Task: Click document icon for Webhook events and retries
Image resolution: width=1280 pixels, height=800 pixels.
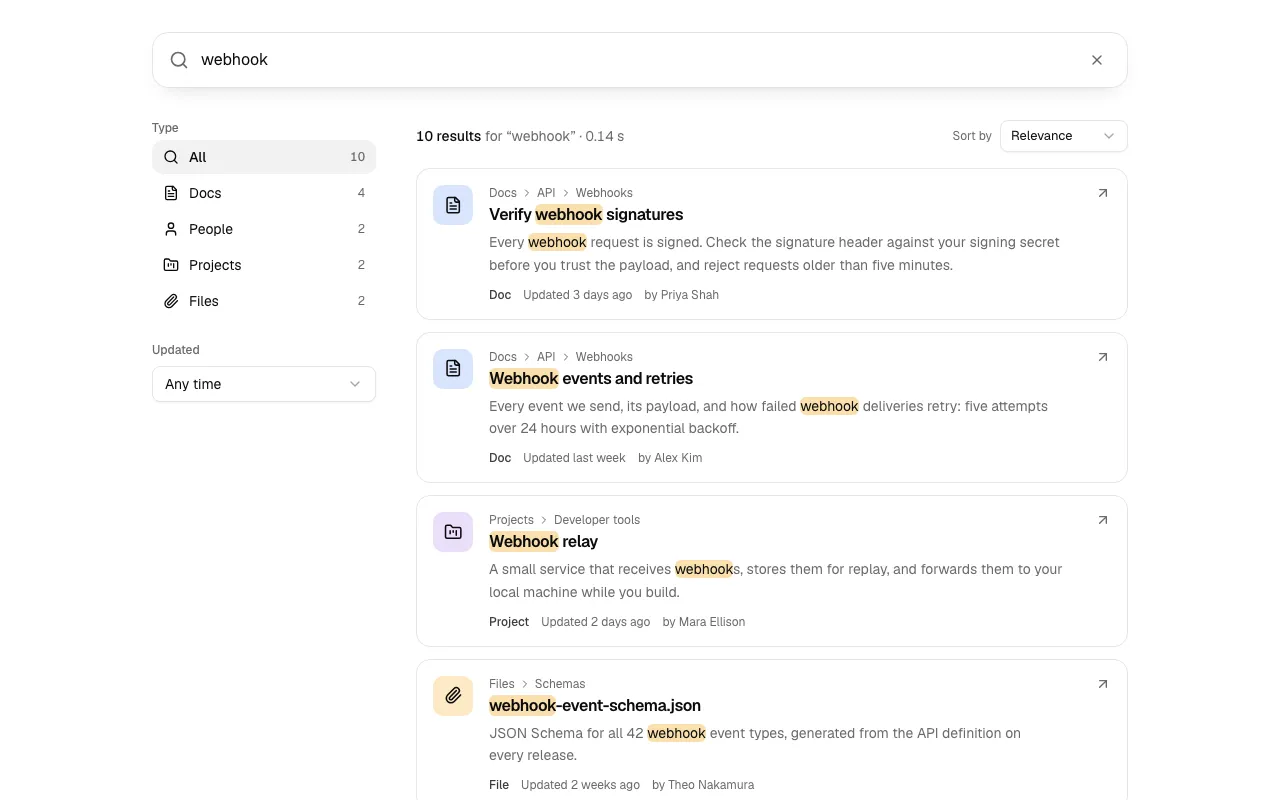Action: [453, 369]
